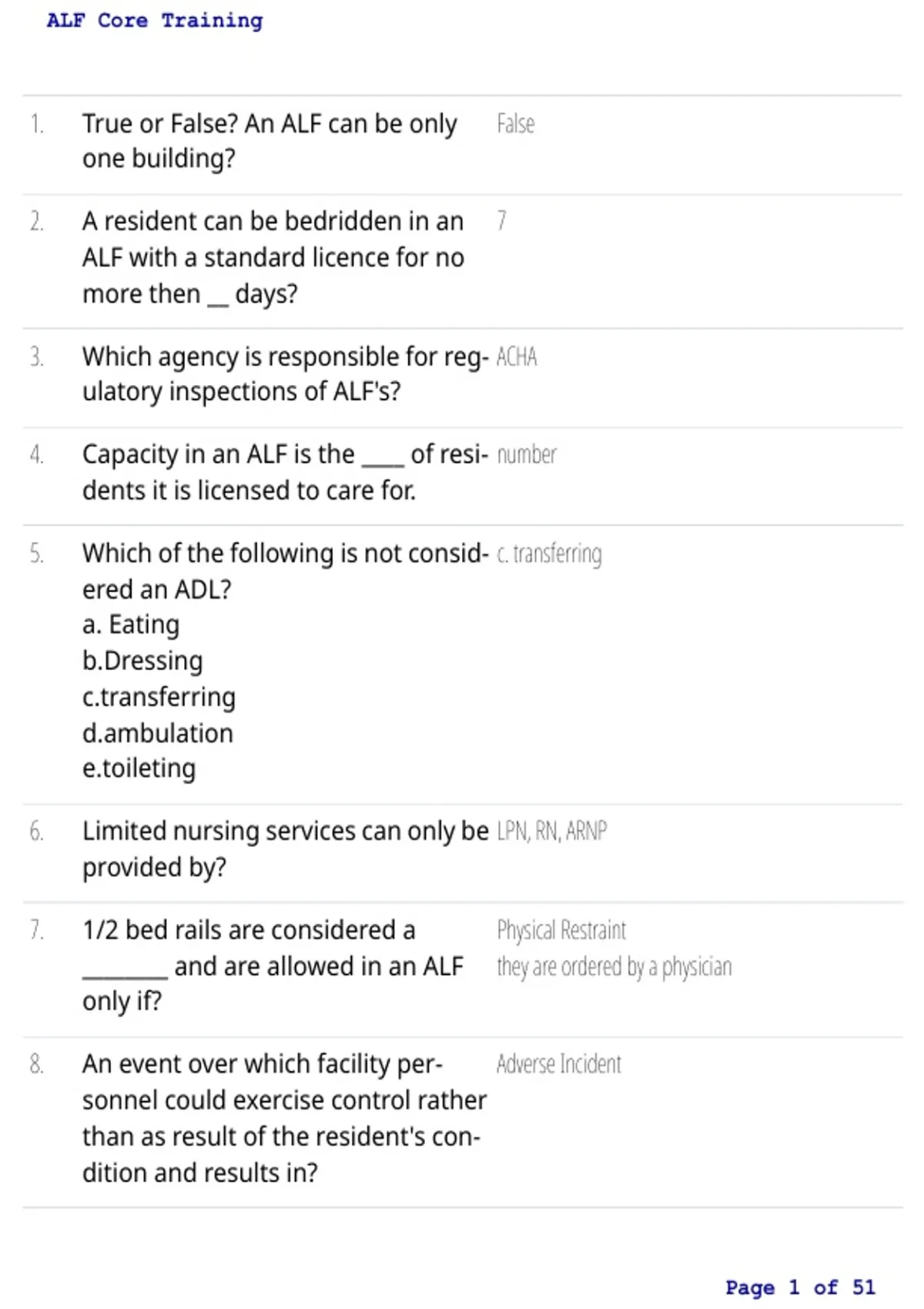Click the 'Physical Restraint' answer text

coord(561,930)
